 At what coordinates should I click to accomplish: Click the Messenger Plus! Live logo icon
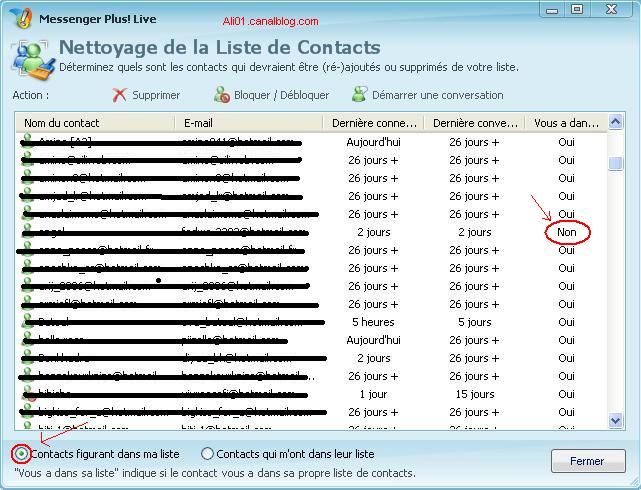pyautogui.click(x=22, y=18)
